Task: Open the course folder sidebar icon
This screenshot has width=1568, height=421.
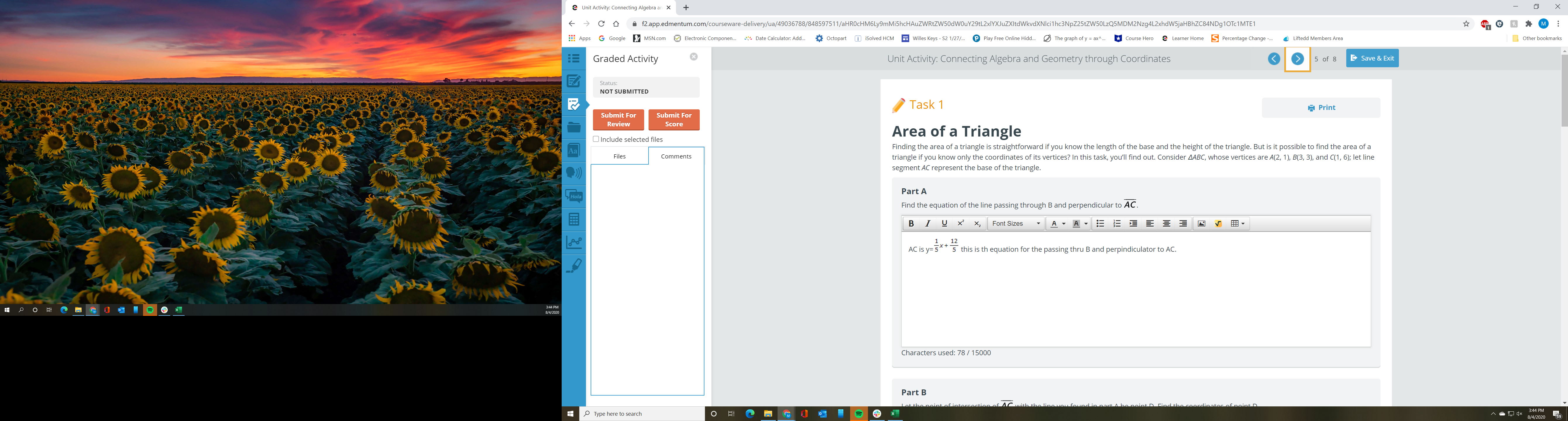Action: pyautogui.click(x=573, y=127)
